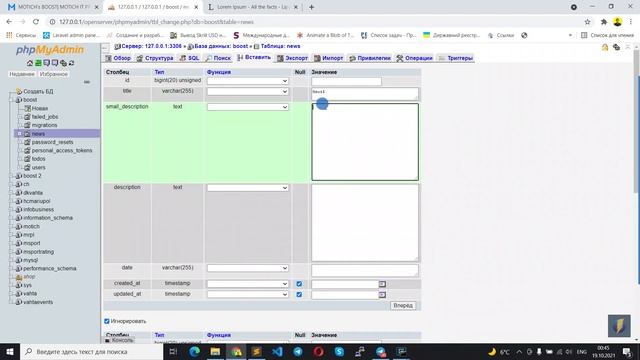Open the todos table icon
The image size is (640, 360).
tap(27, 159)
